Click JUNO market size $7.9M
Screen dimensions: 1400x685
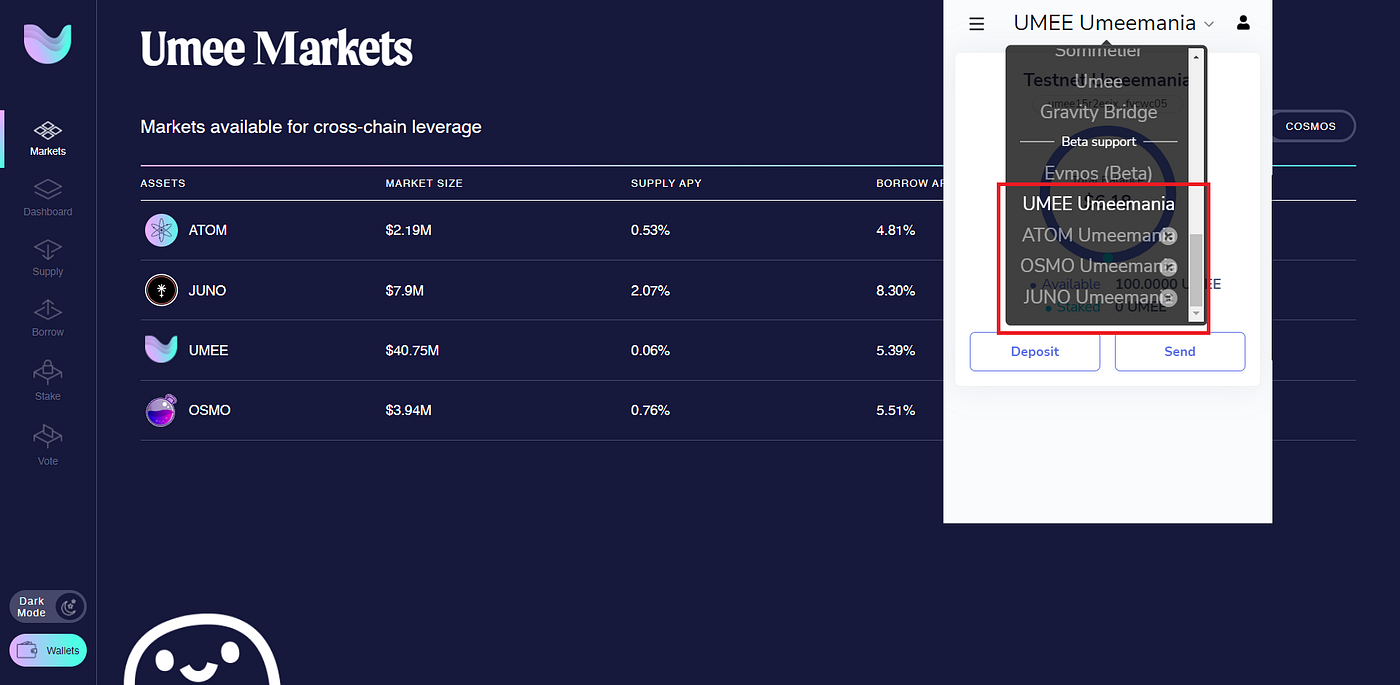pos(405,290)
